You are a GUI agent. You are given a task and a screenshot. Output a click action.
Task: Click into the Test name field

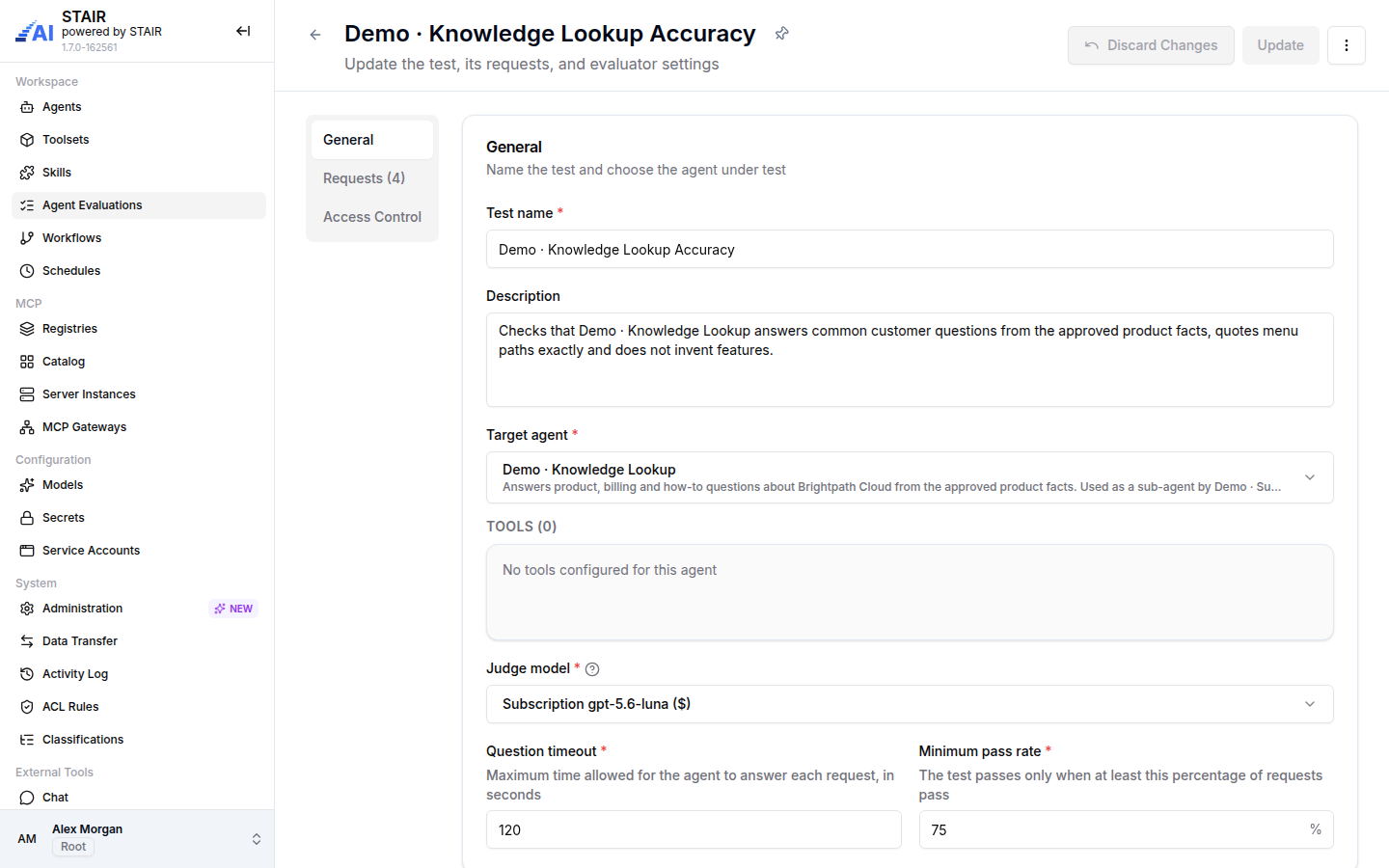pyautogui.click(x=910, y=249)
